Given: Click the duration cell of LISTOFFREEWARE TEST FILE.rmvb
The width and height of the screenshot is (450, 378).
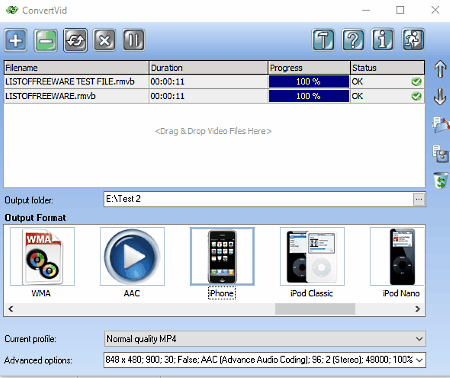Looking at the screenshot, I should (208, 82).
